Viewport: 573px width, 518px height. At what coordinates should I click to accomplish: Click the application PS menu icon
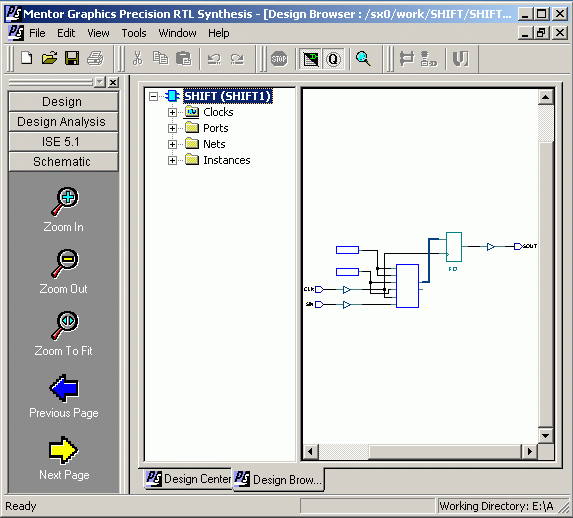15,33
